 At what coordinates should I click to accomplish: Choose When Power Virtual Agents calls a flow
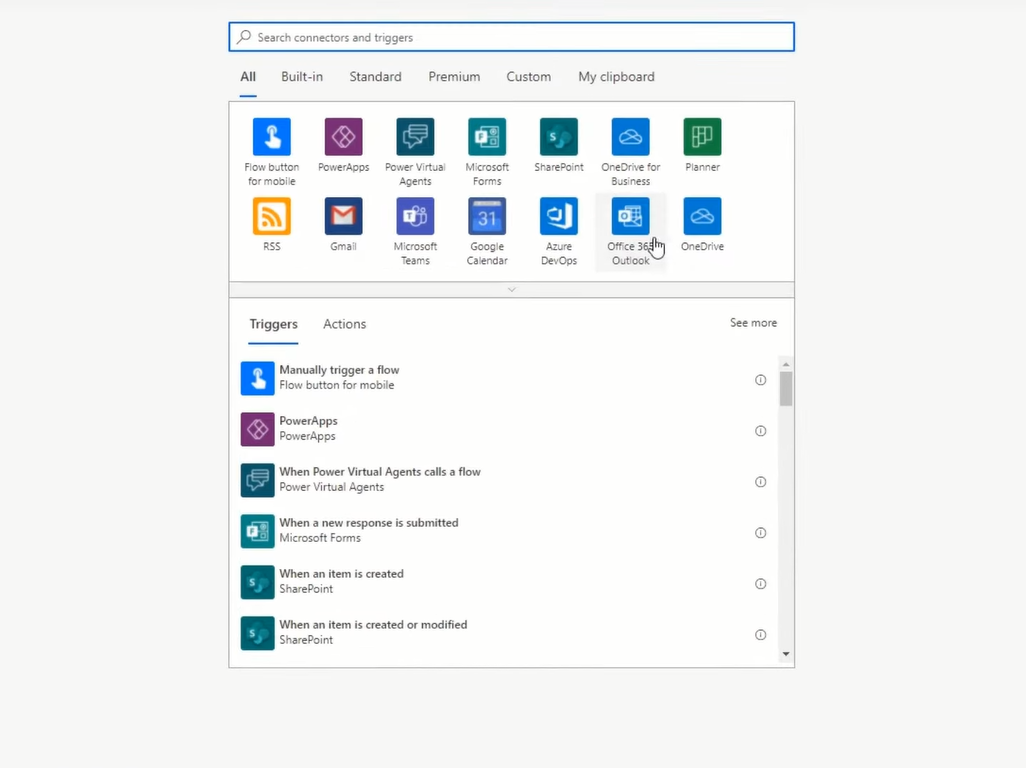pos(503,480)
